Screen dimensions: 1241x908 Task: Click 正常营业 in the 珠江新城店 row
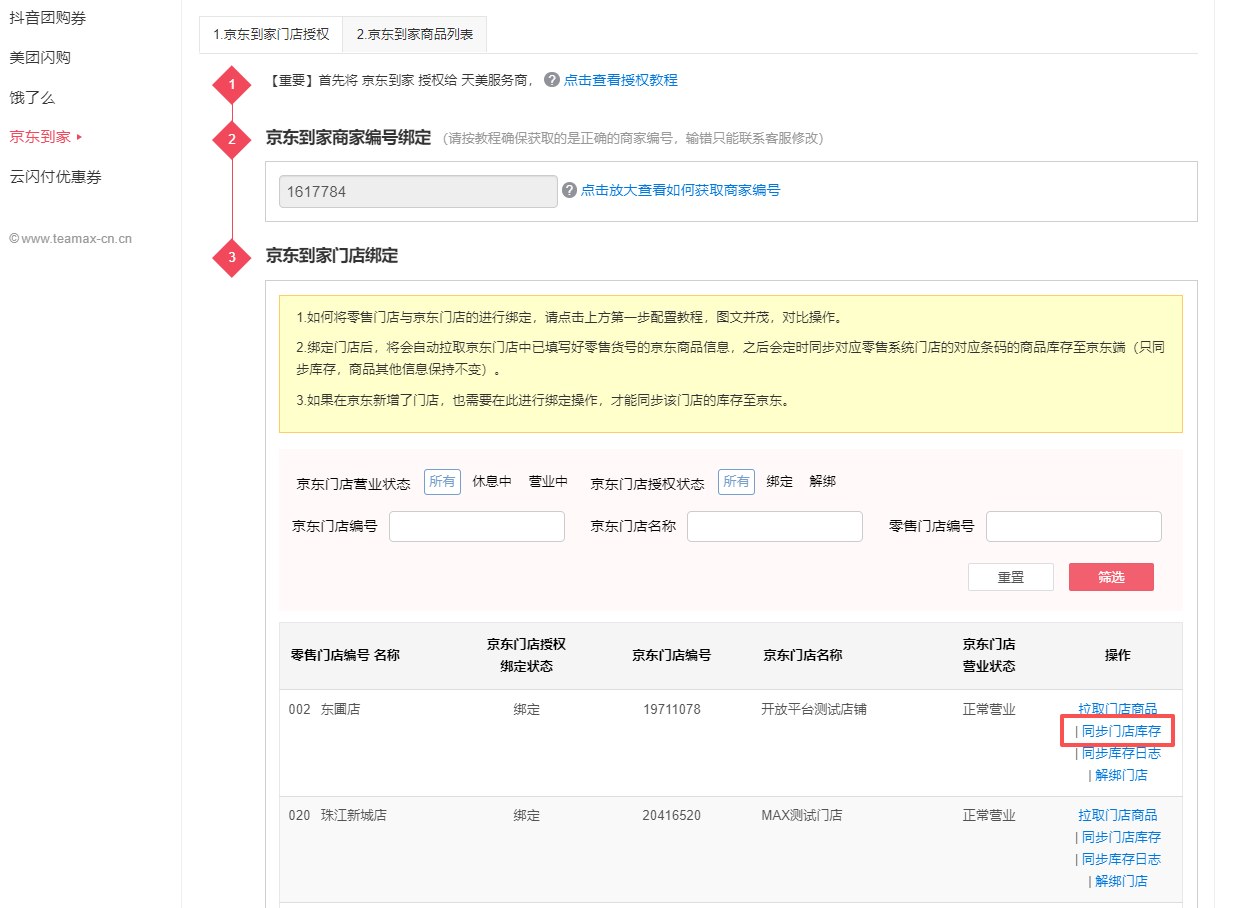[989, 816]
